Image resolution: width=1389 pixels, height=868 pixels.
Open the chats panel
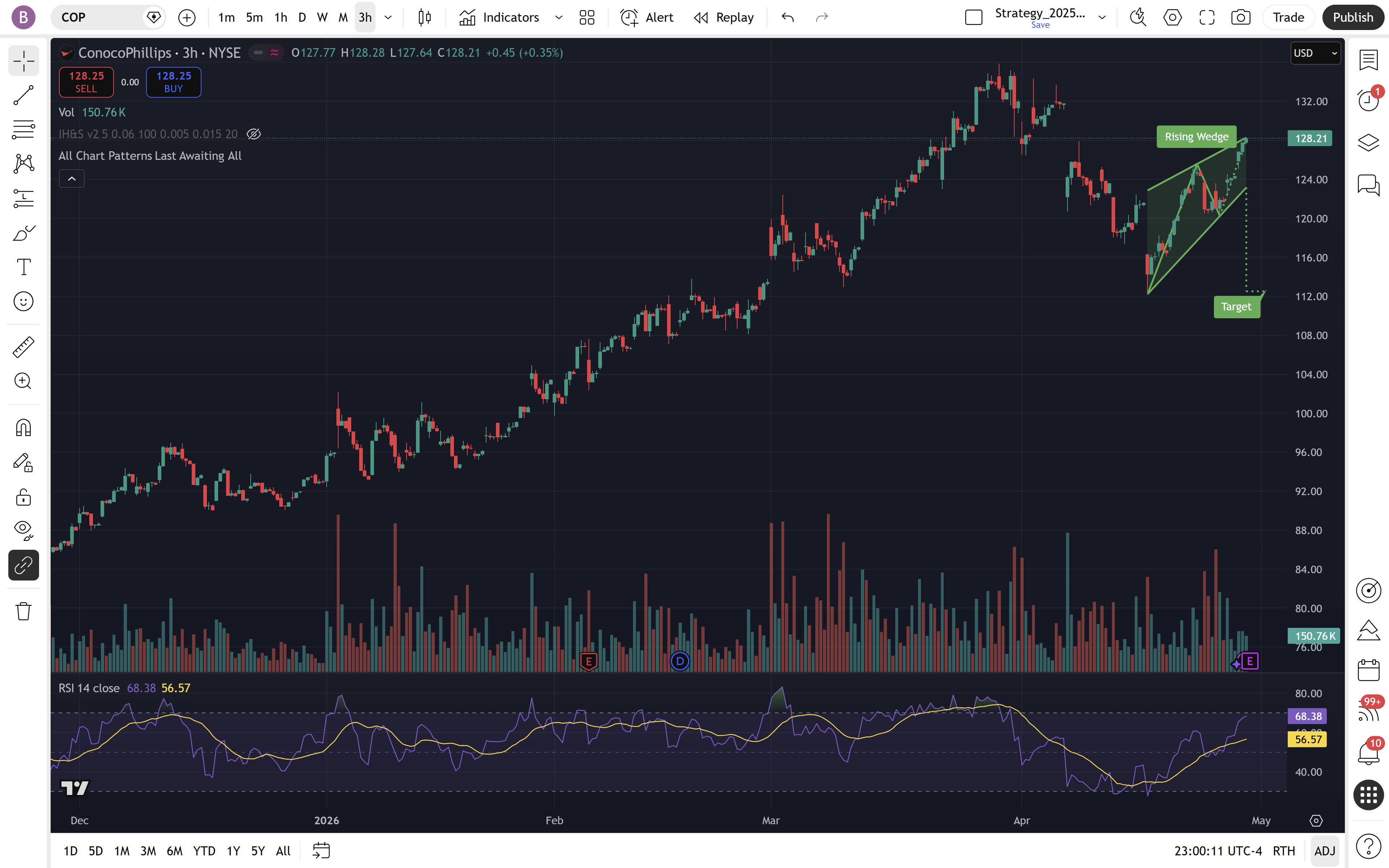(1368, 185)
